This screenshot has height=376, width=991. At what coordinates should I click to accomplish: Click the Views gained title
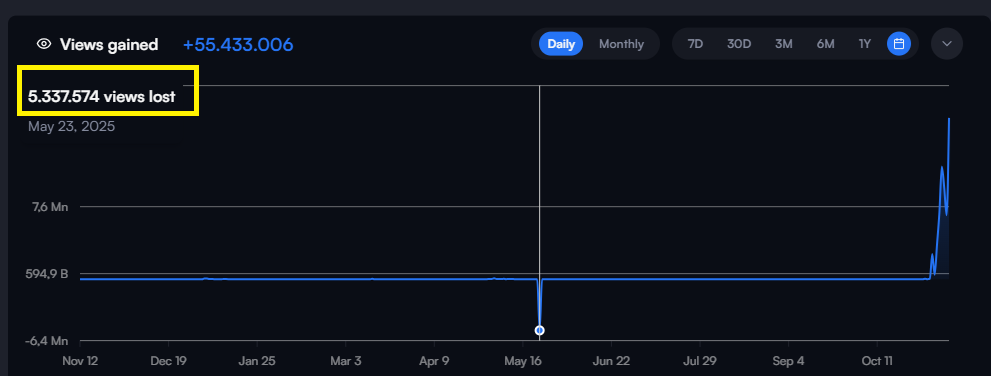click(109, 45)
